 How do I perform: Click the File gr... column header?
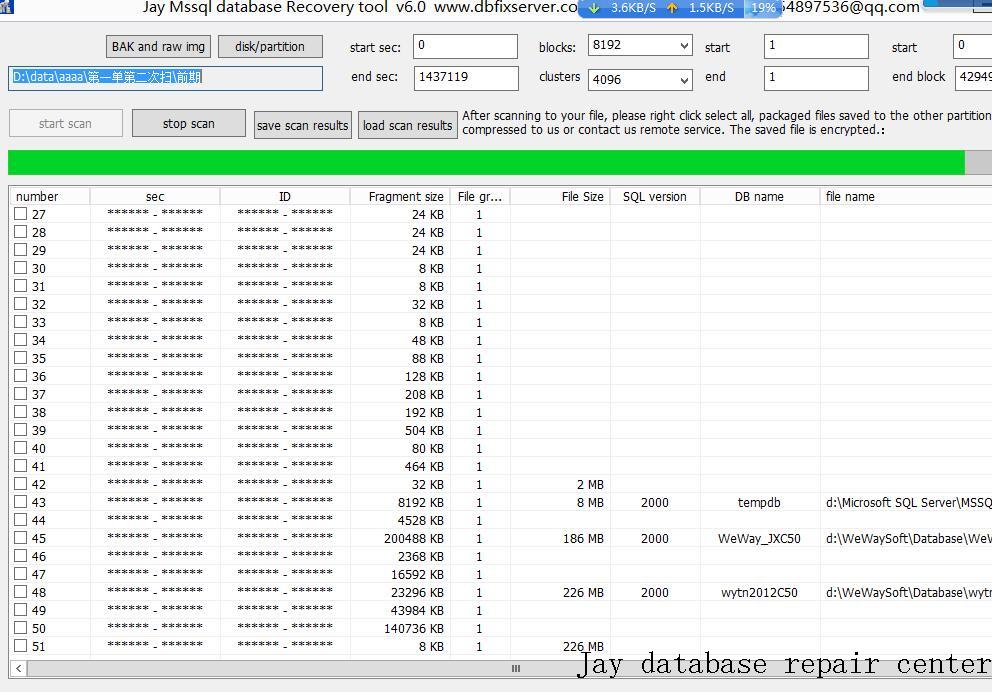[x=480, y=196]
